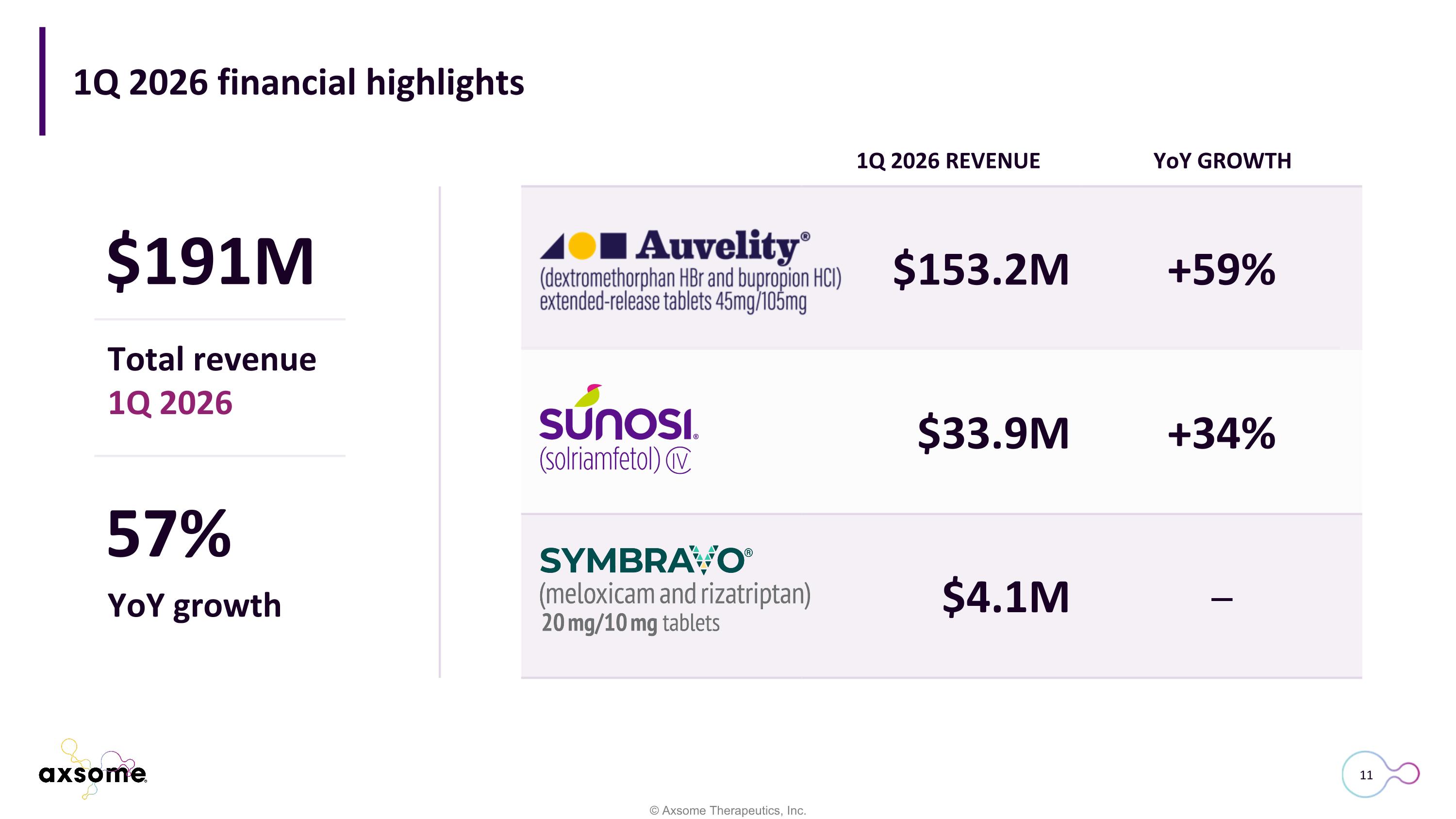Select the "57%" growth figure
The image size is (1456, 819).
point(169,534)
